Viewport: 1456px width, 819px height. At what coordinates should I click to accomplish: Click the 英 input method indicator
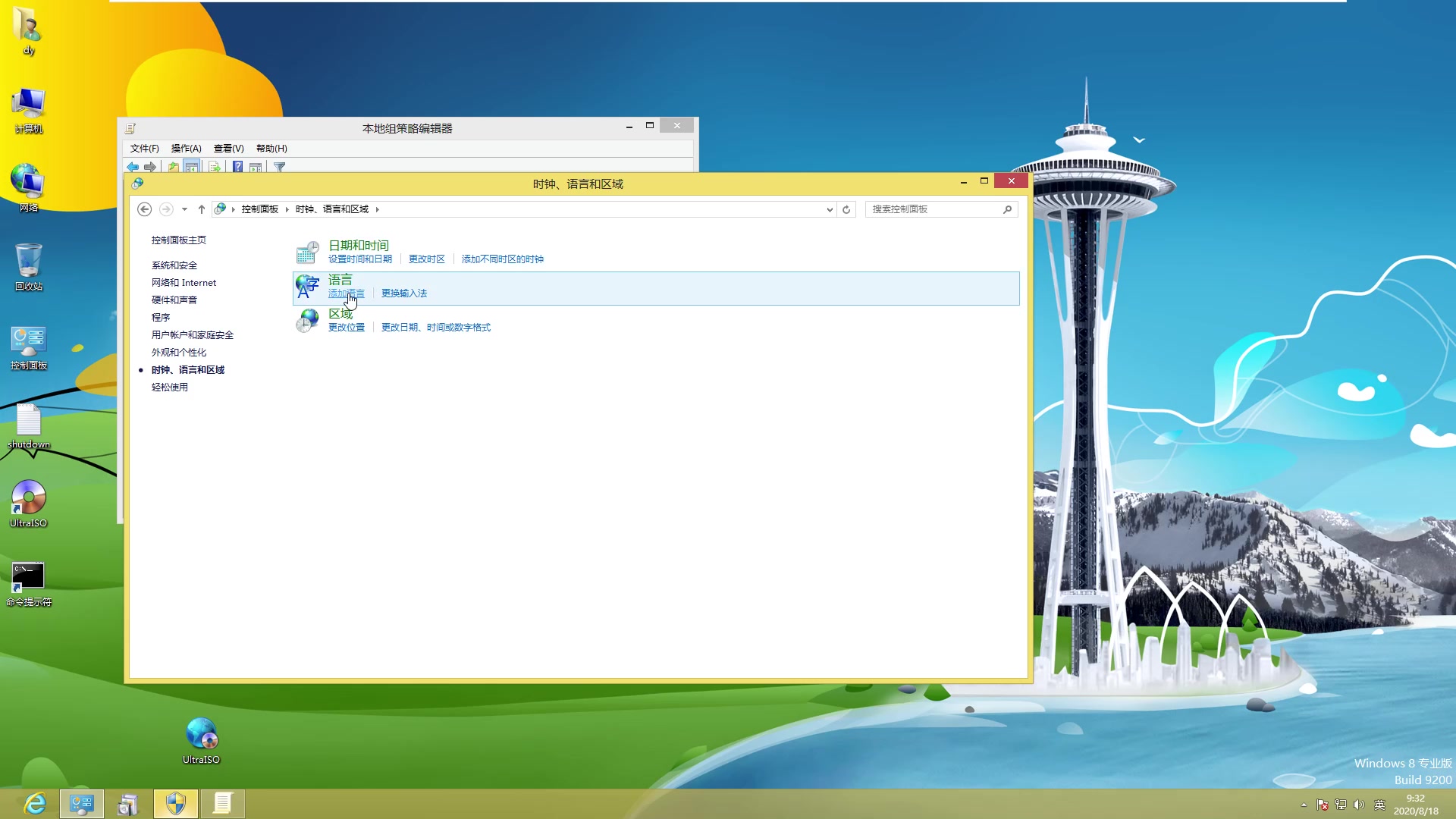(x=1379, y=805)
